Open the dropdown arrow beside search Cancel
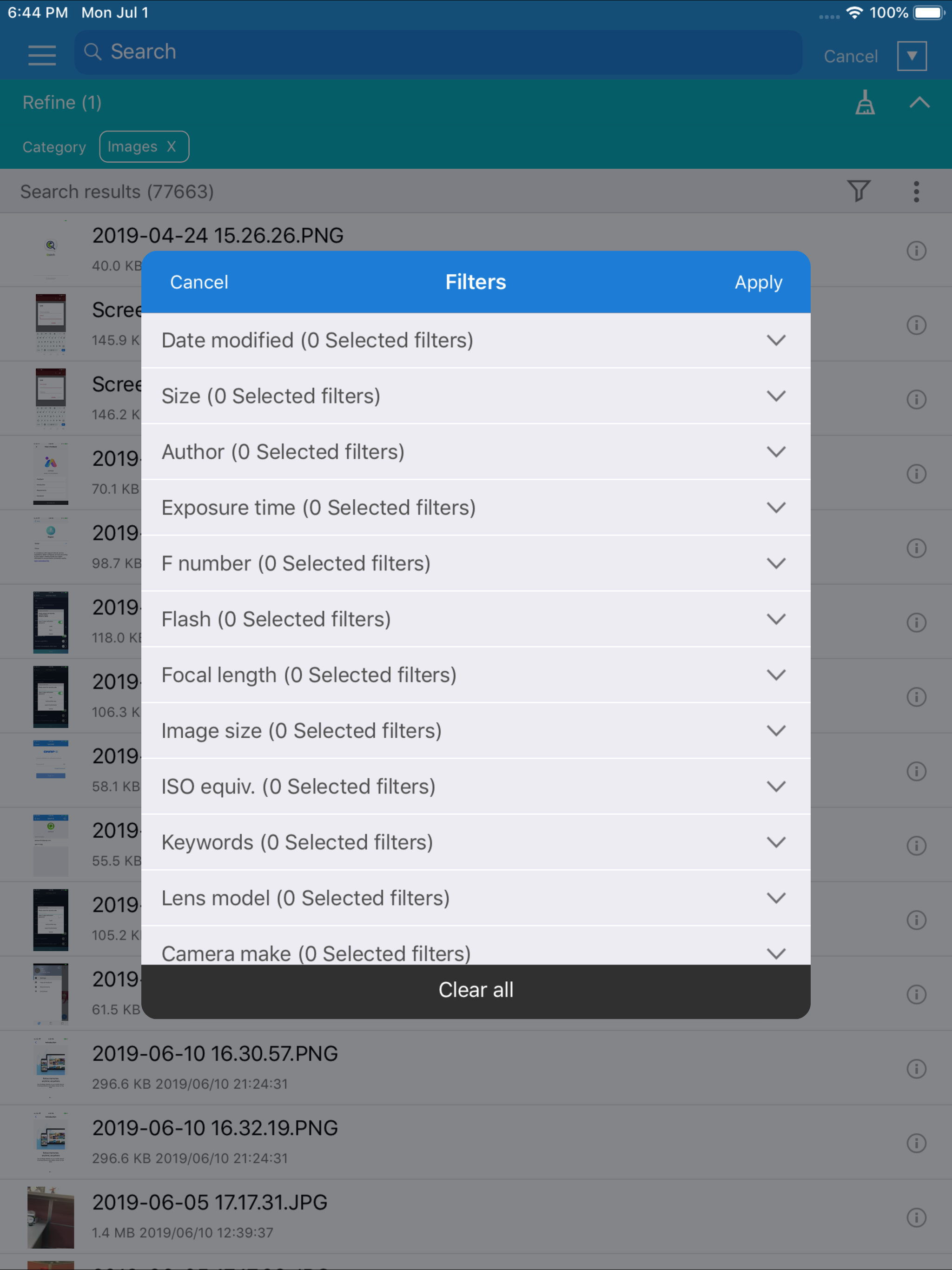This screenshot has width=952, height=1270. [912, 56]
